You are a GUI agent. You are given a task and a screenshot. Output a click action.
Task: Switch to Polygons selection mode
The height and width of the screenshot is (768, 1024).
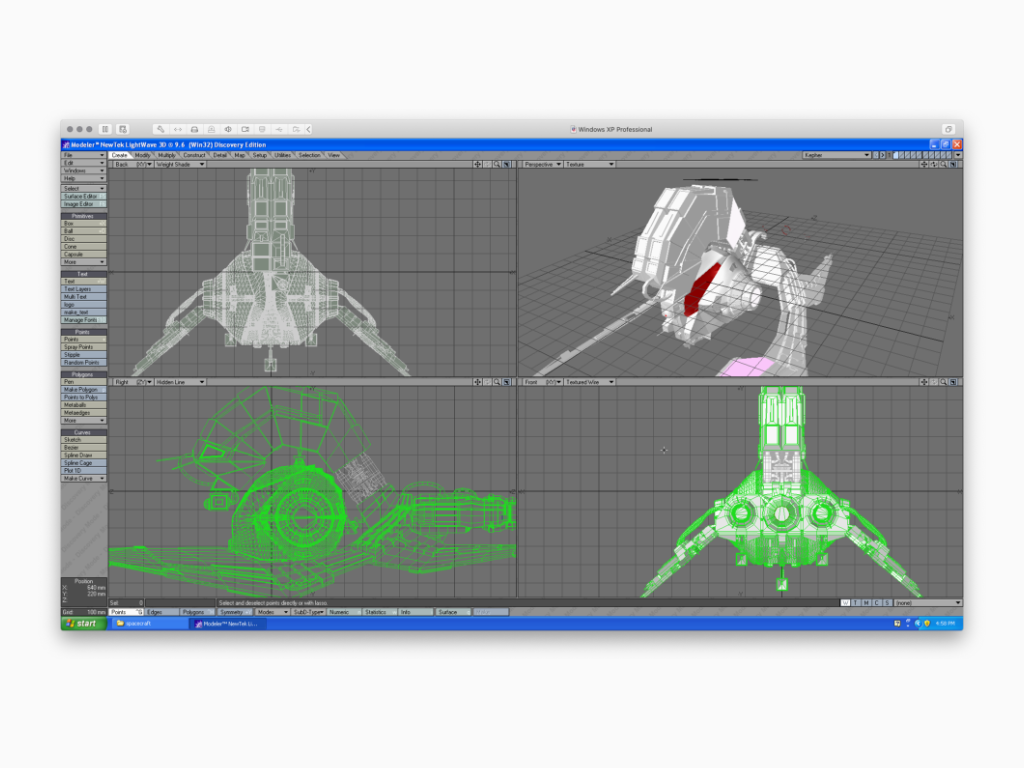pos(198,612)
